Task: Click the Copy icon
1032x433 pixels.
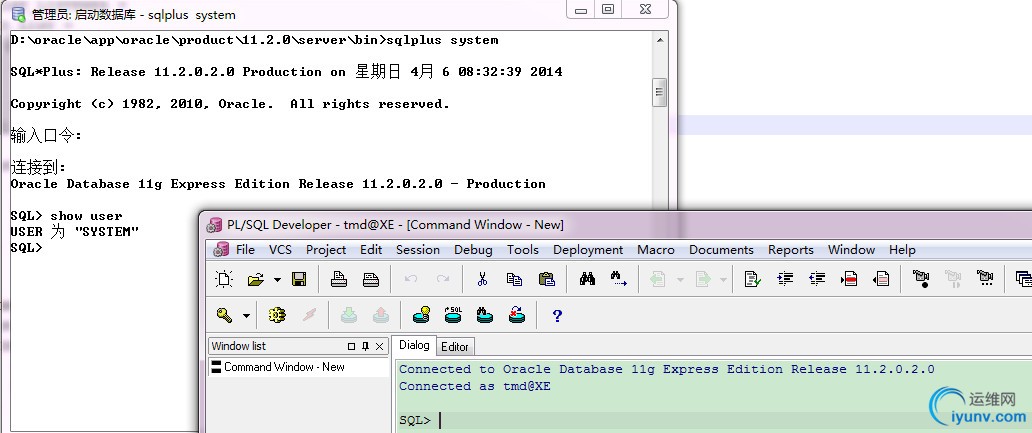Action: [514, 279]
